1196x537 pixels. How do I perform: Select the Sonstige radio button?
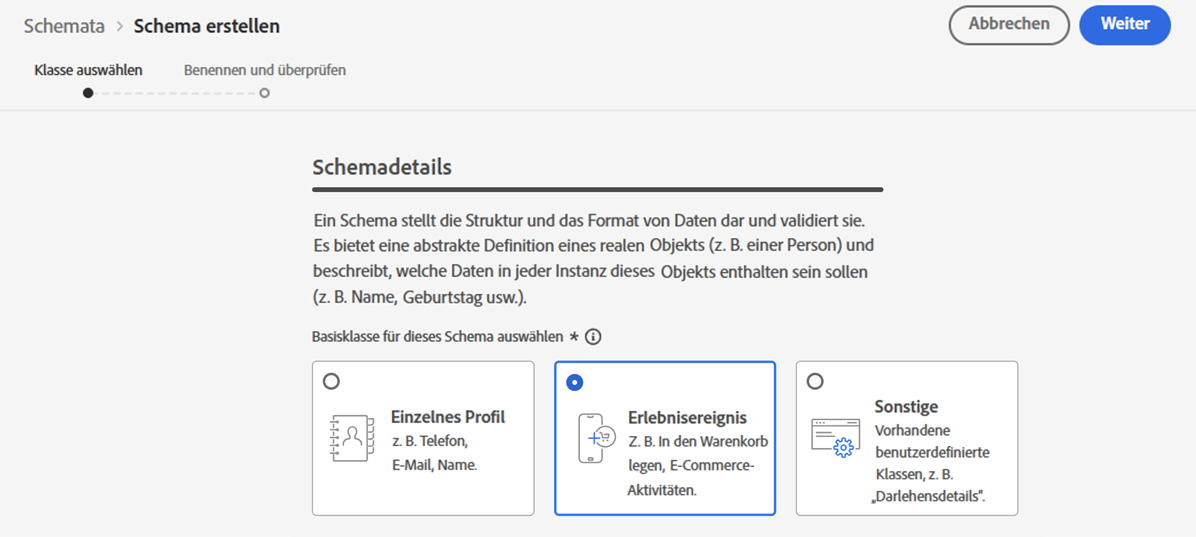815,381
